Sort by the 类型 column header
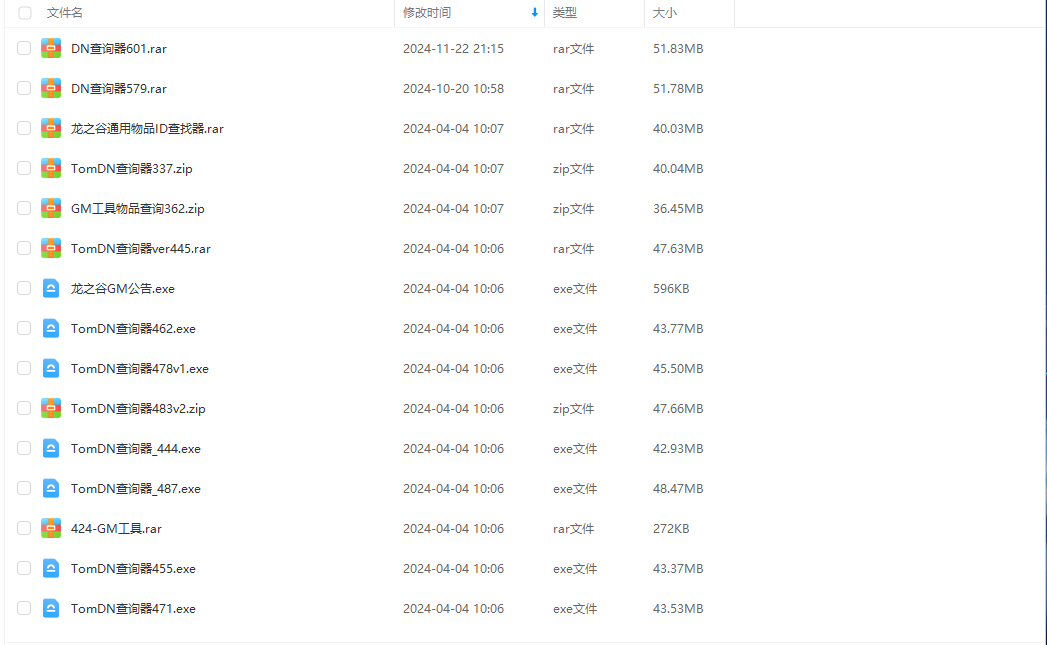Image resolution: width=1047 pixels, height=645 pixels. (565, 13)
